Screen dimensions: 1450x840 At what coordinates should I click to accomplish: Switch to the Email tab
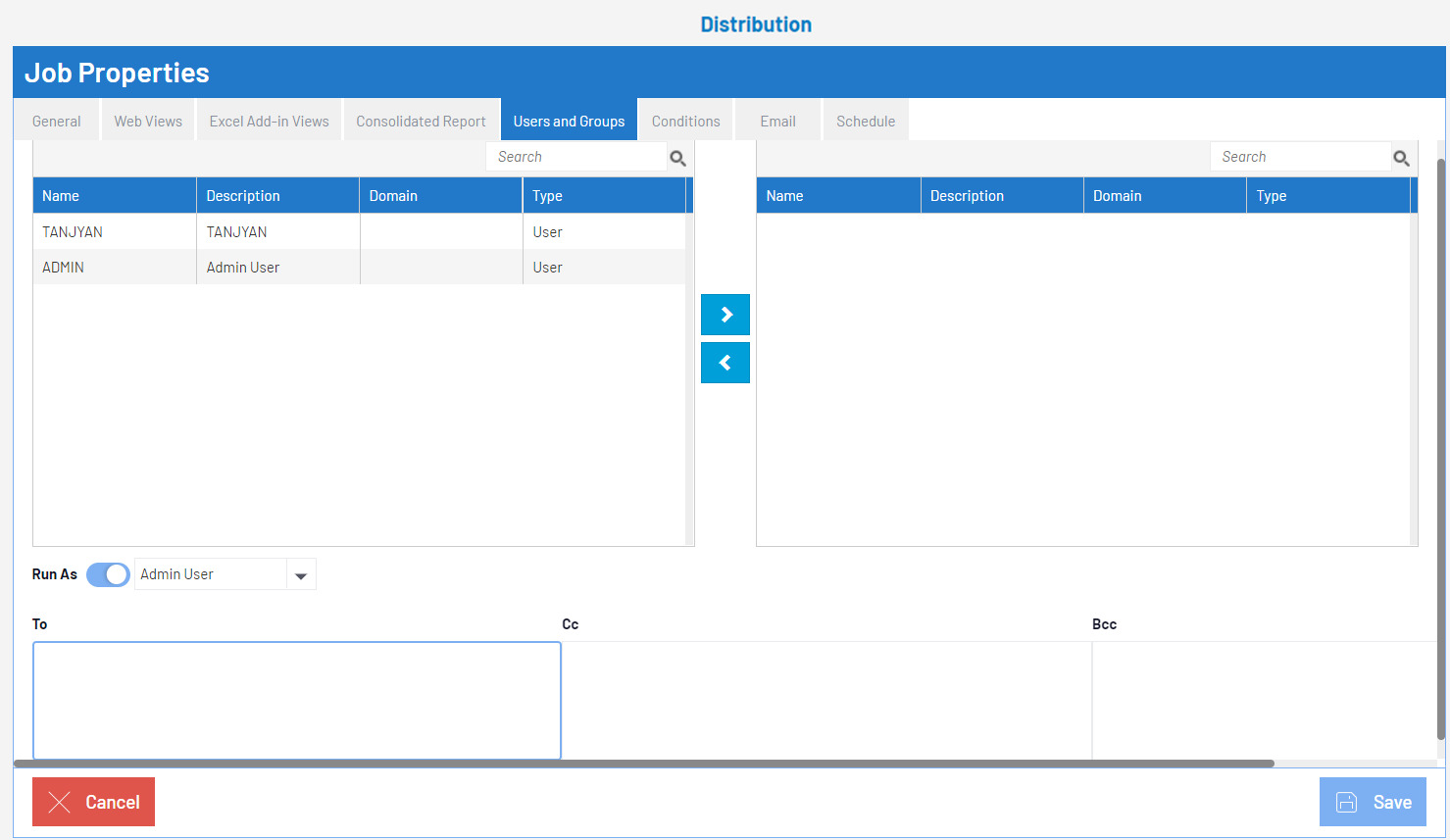[777, 122]
